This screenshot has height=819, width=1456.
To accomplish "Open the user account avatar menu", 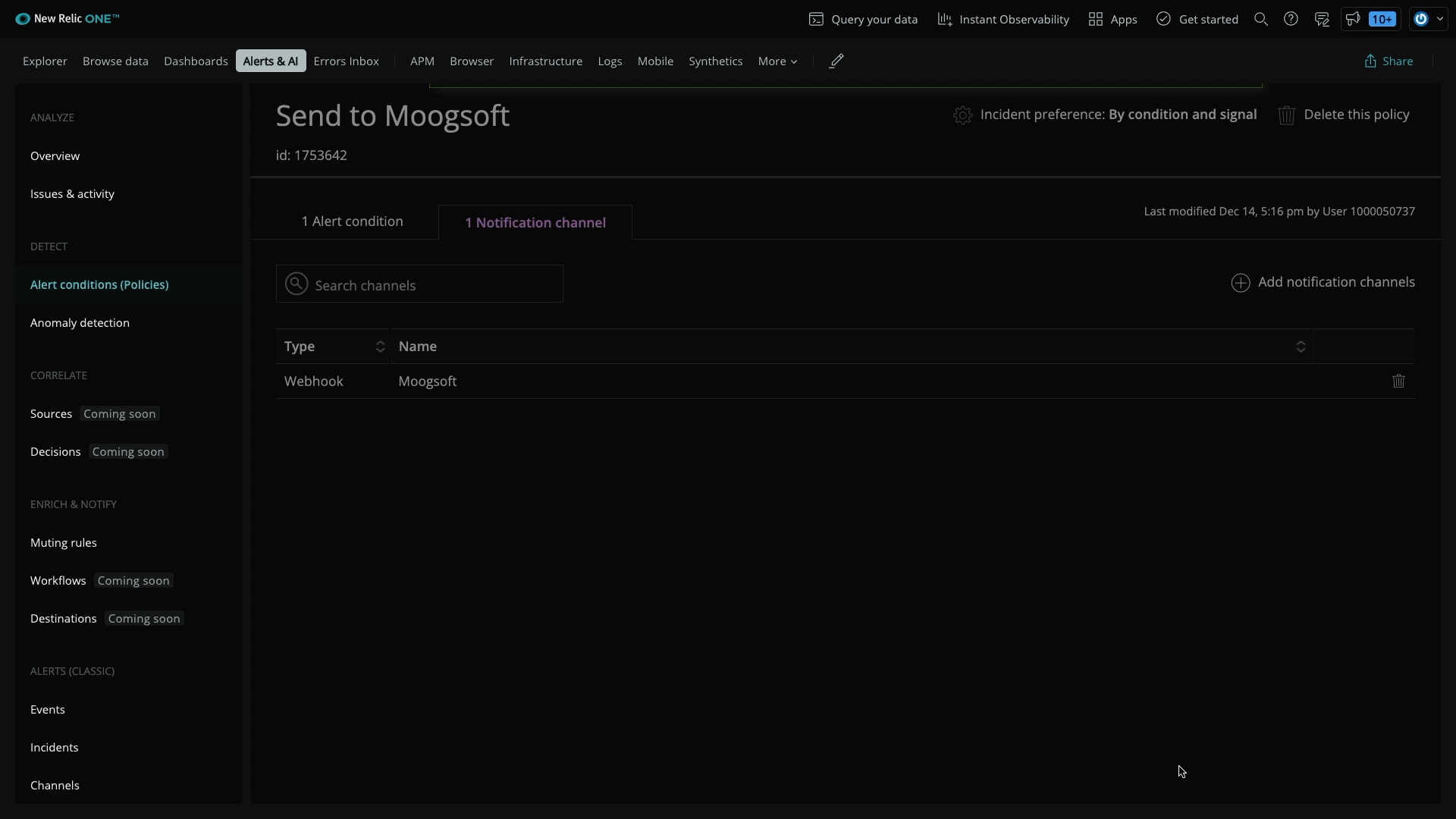I will coord(1429,20).
